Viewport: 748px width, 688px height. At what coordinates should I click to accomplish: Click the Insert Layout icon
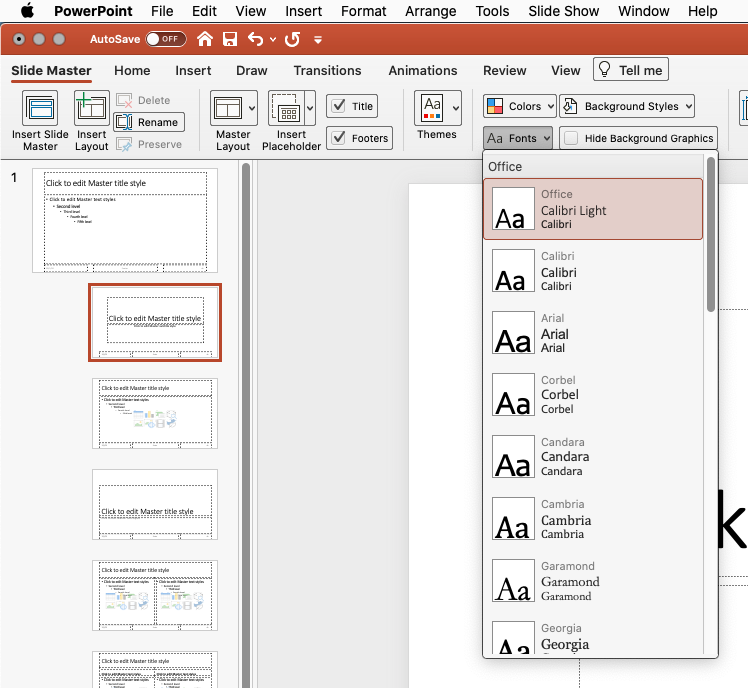[92, 108]
